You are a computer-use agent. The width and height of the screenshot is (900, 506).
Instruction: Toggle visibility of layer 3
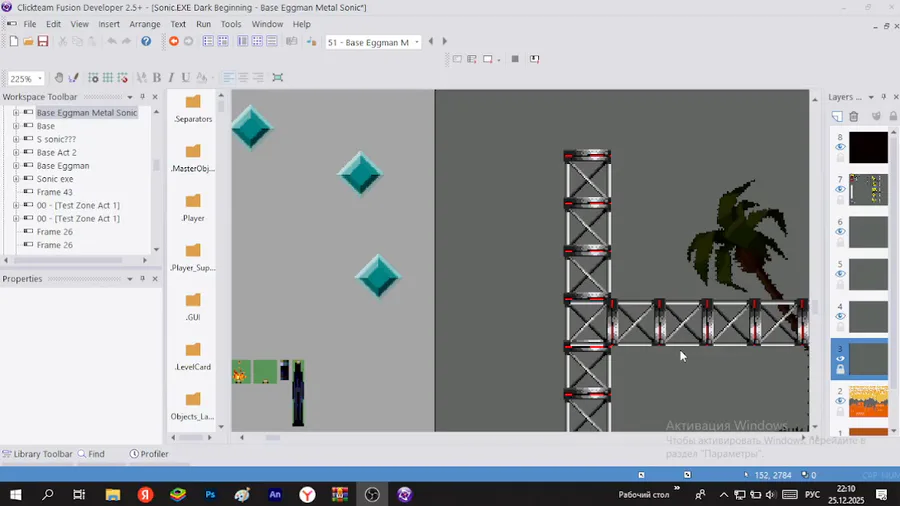840,359
